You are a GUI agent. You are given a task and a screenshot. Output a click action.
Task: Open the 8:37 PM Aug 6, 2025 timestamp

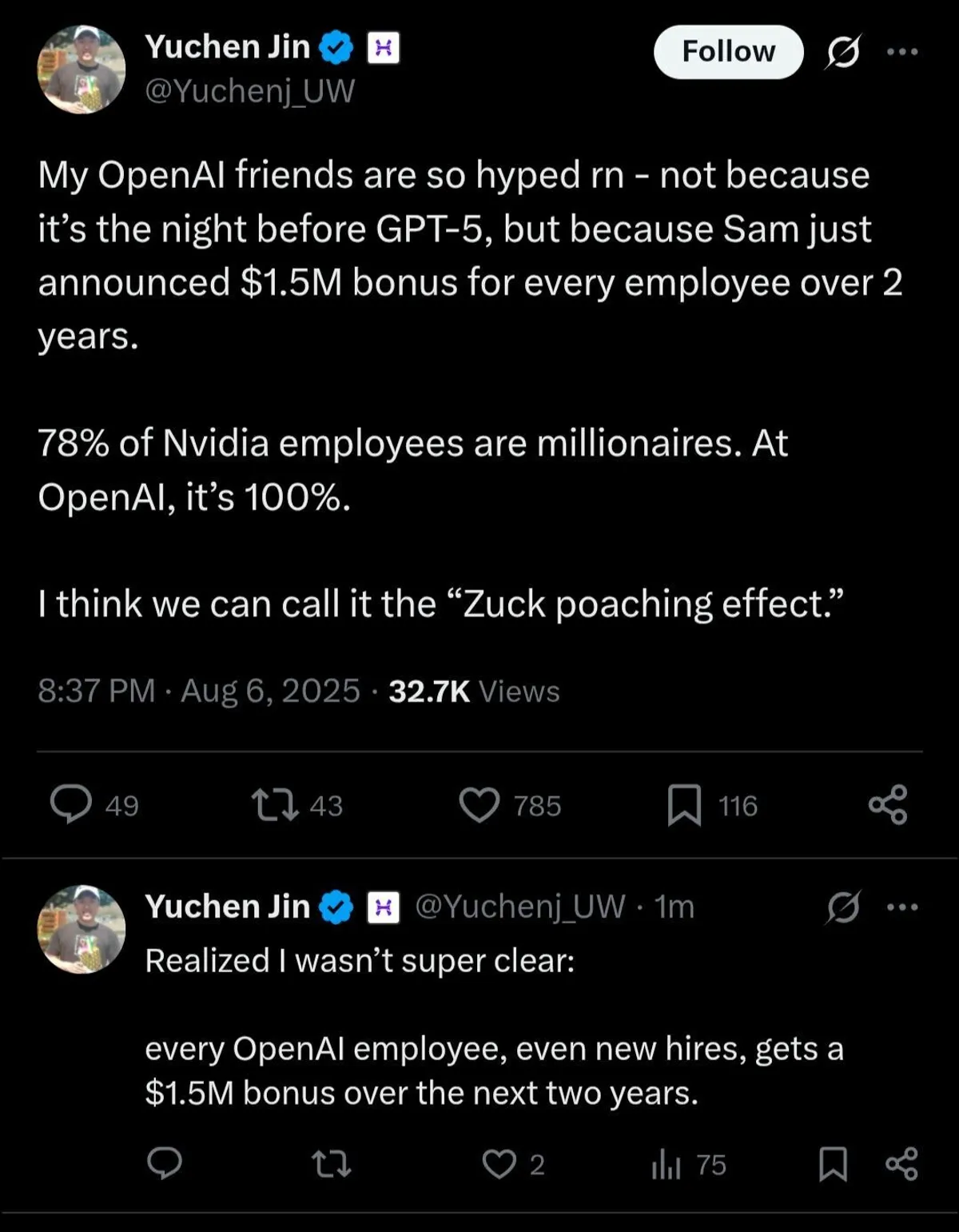[199, 691]
